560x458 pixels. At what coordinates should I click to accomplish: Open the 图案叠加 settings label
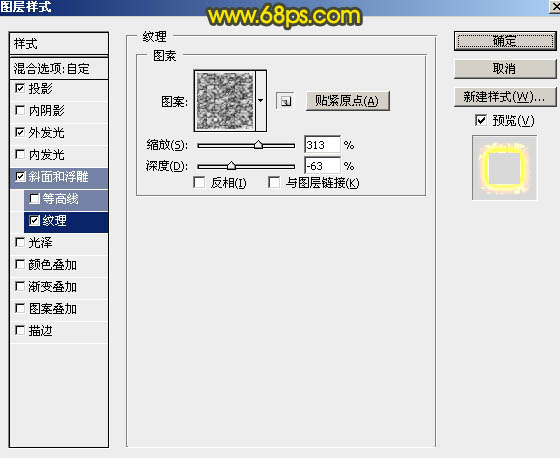pyautogui.click(x=52, y=309)
